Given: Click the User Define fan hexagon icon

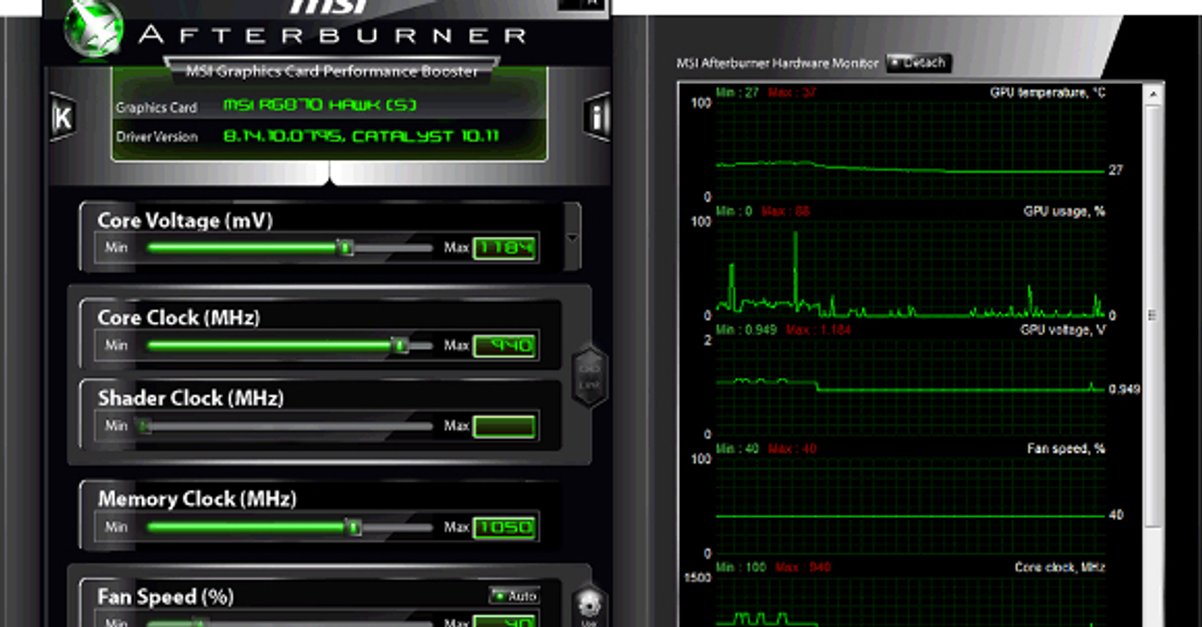Looking at the screenshot, I should [589, 608].
